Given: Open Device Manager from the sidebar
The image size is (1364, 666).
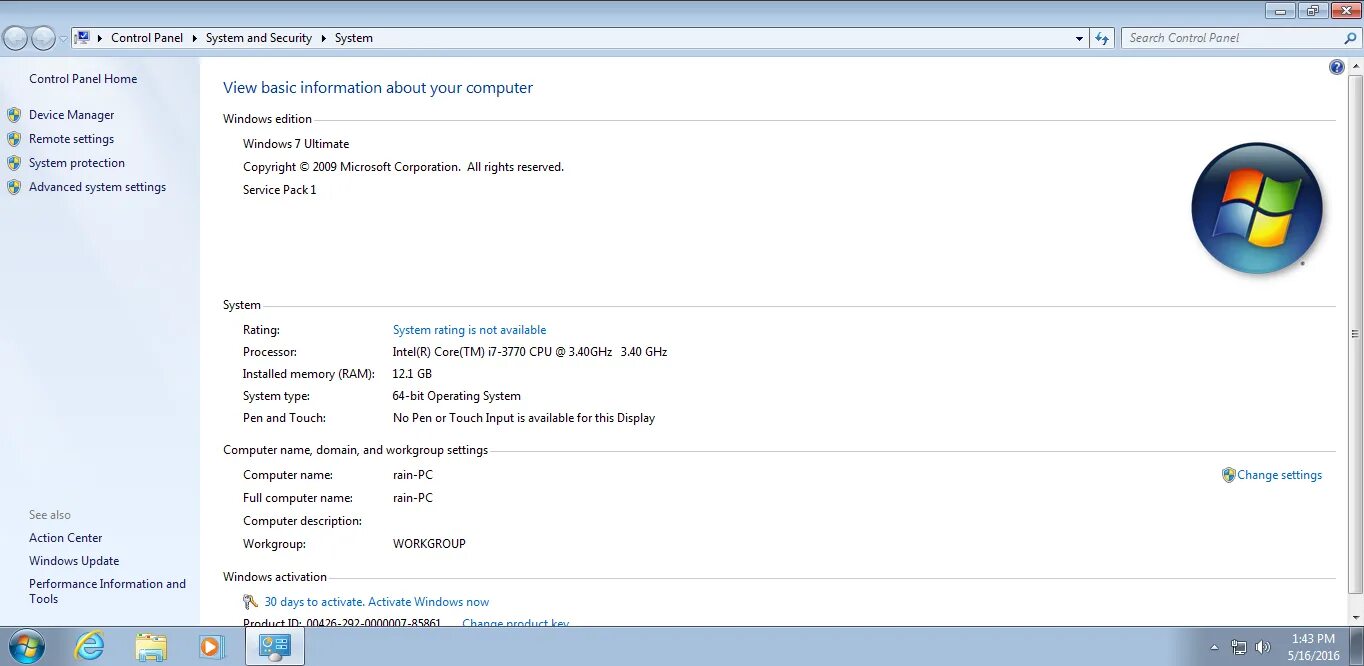Looking at the screenshot, I should [x=71, y=115].
